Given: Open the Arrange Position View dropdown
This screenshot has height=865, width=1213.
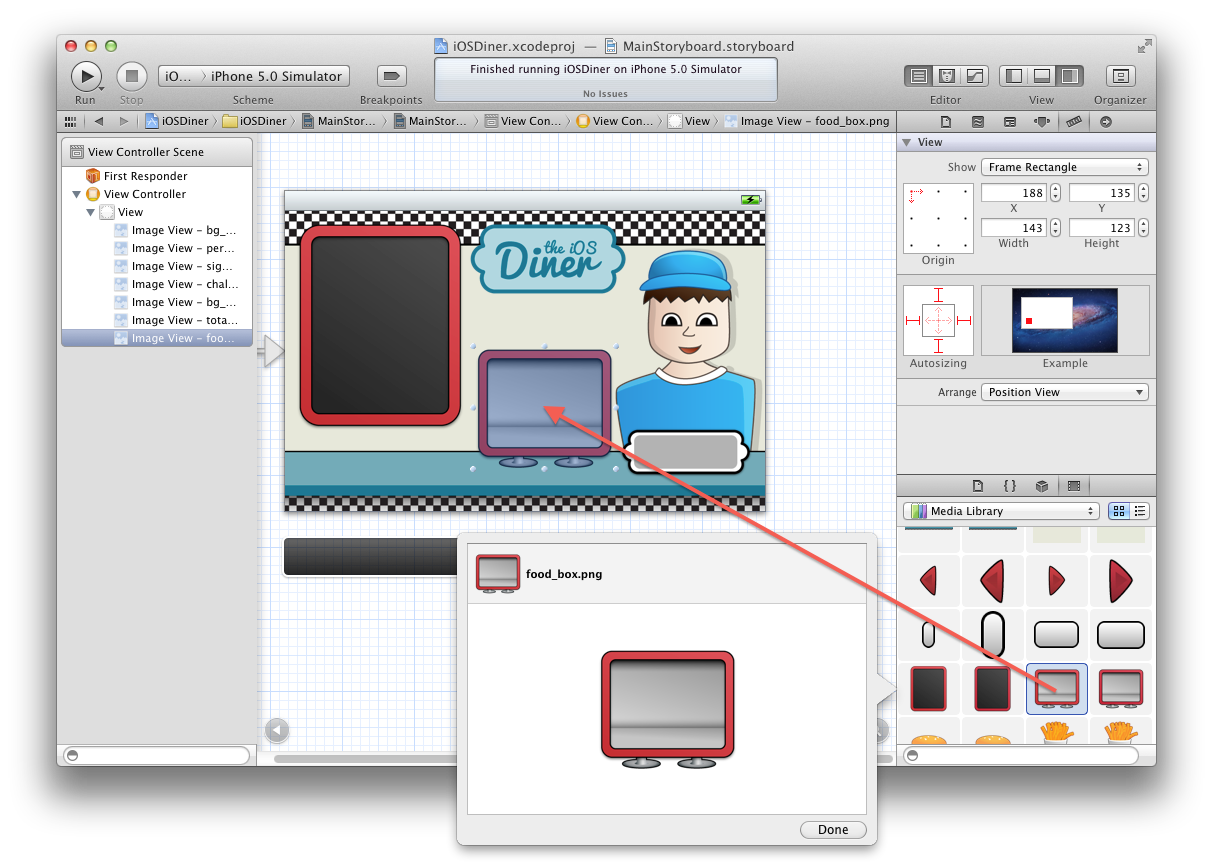Looking at the screenshot, I should click(x=1064, y=392).
